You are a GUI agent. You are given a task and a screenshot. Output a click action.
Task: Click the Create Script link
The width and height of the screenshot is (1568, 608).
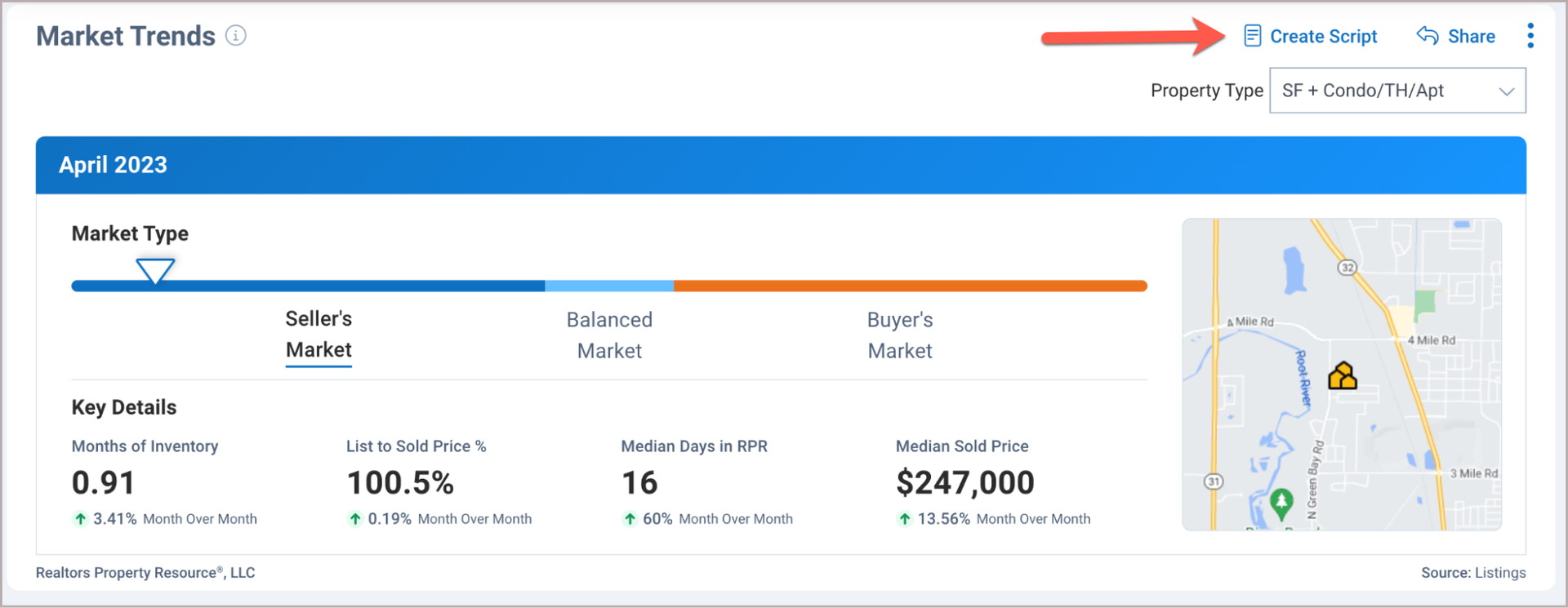pyautogui.click(x=1323, y=37)
